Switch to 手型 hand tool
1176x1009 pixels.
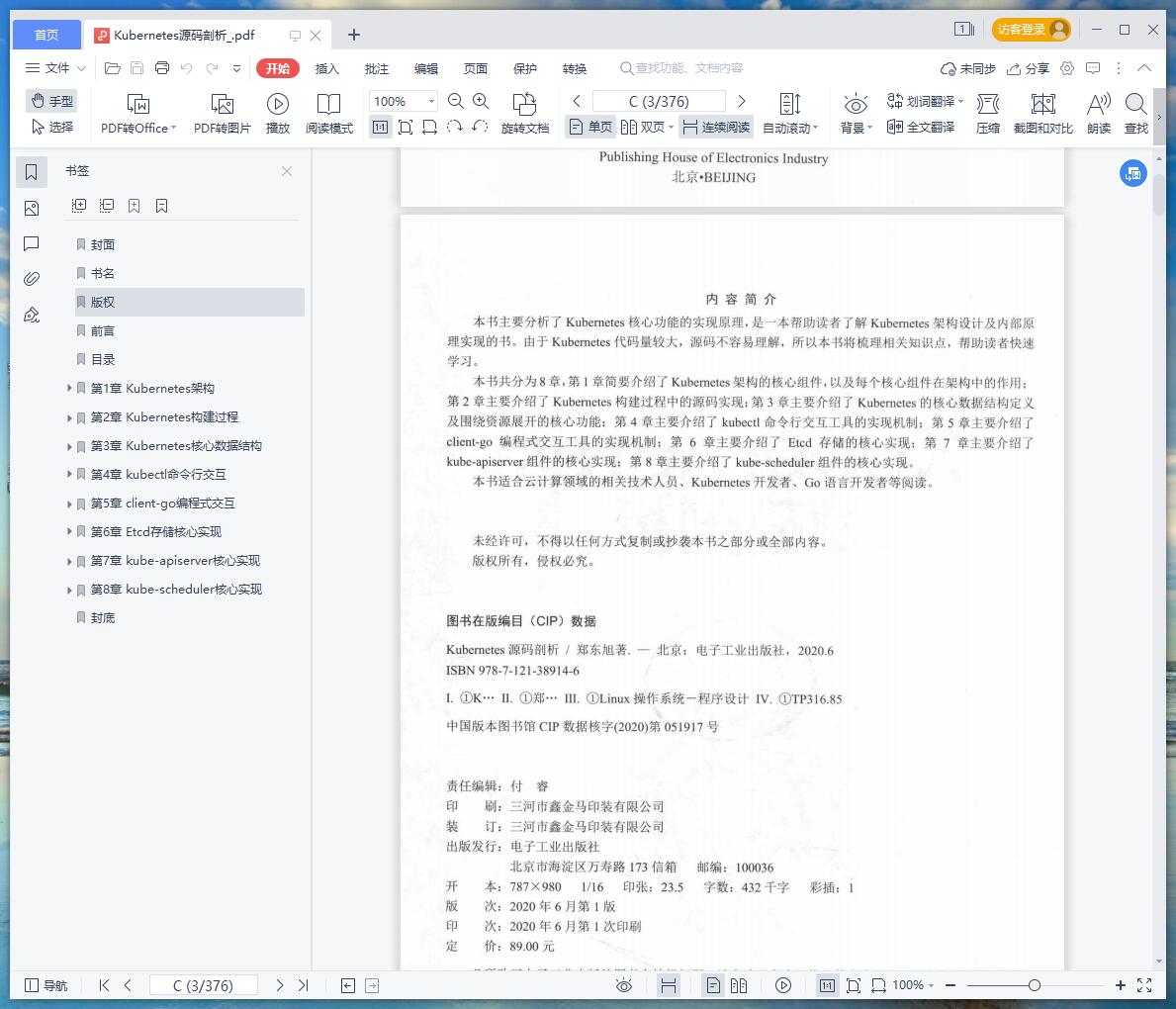[51, 101]
